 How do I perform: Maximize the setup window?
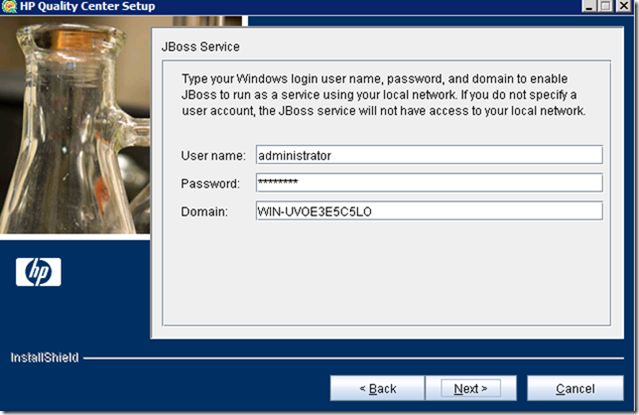(606, 6)
